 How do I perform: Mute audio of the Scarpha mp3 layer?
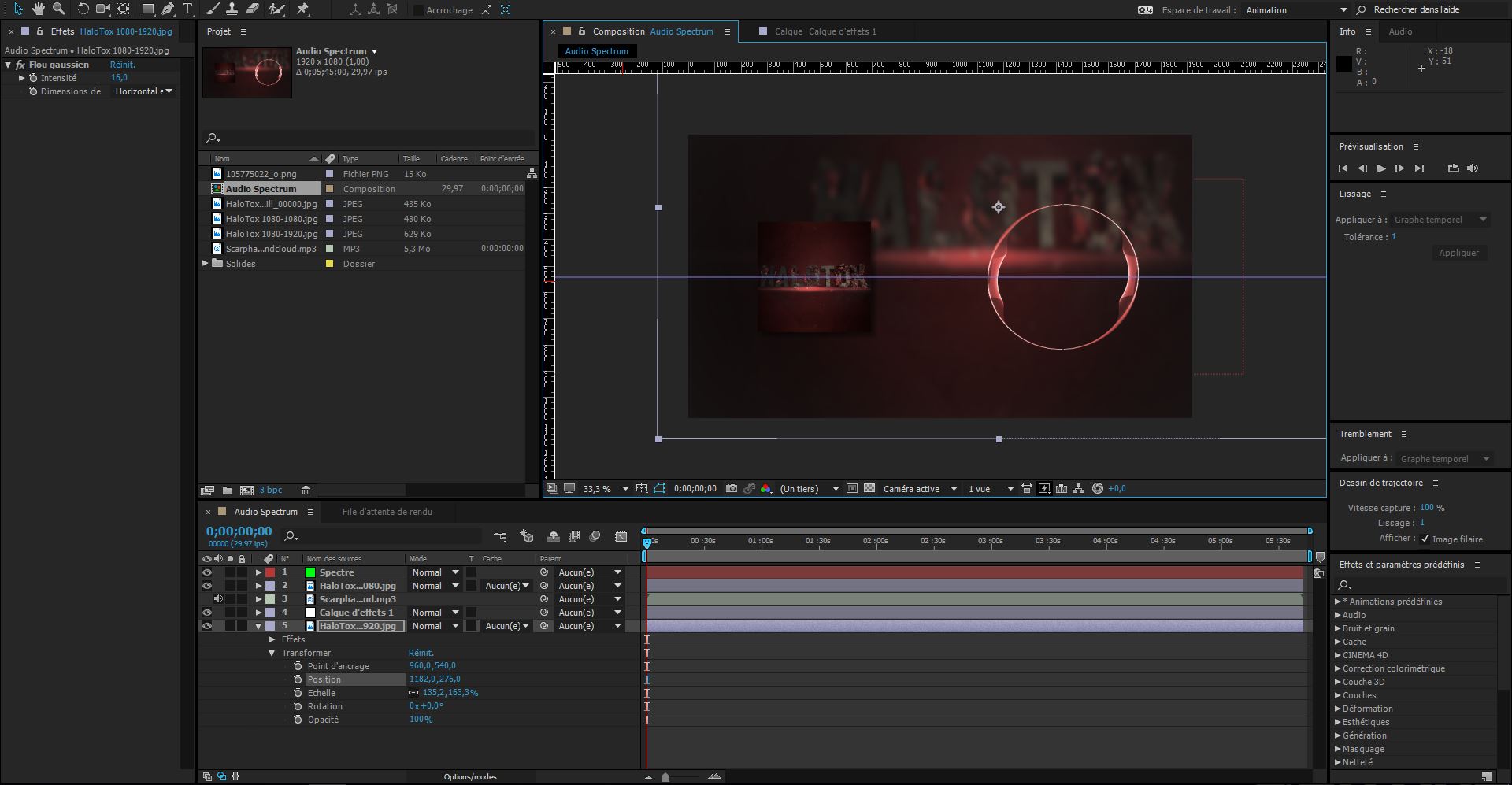tap(218, 599)
